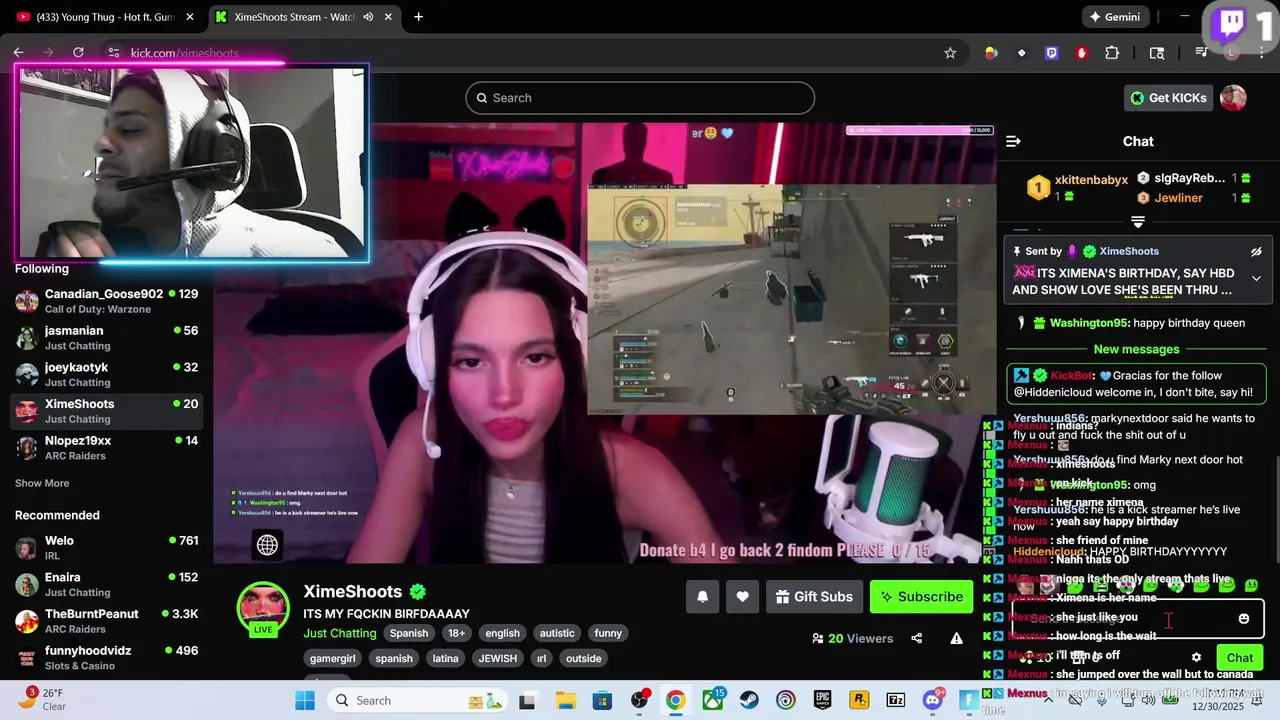Click the Just Chatting category link
The height and width of the screenshot is (720, 1280).
[x=340, y=633]
